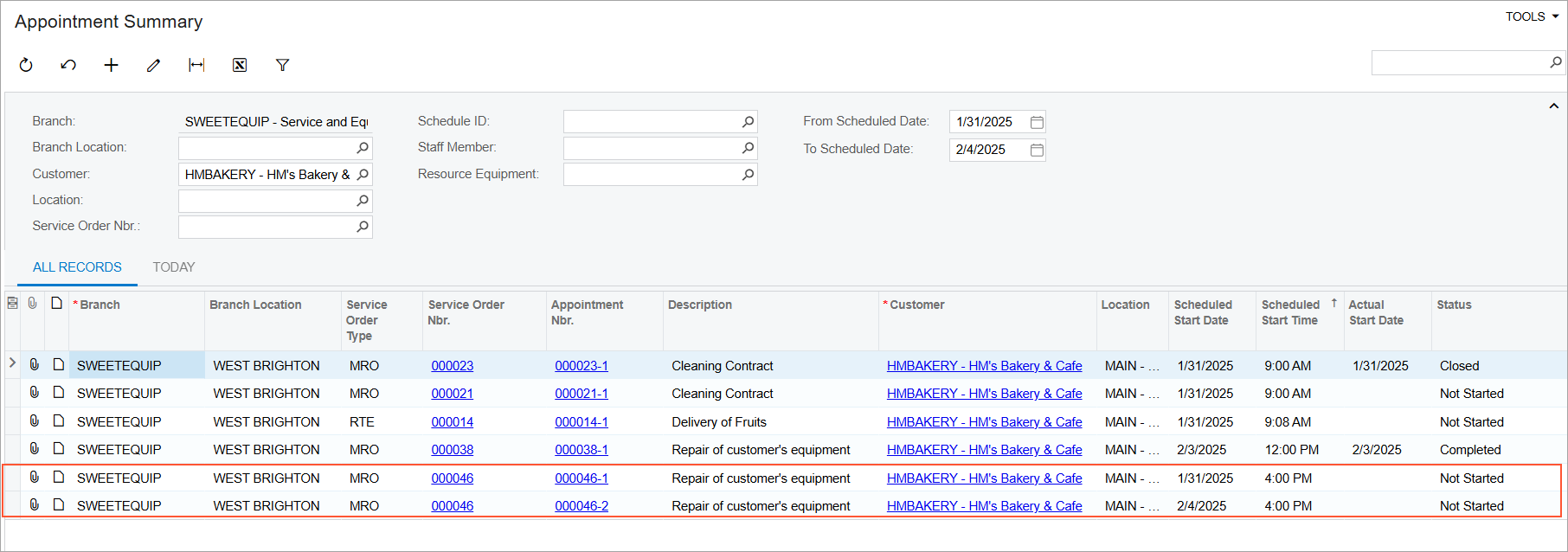Select the ALL RECORDS tab
This screenshot has height=552, width=1568.
(x=77, y=267)
